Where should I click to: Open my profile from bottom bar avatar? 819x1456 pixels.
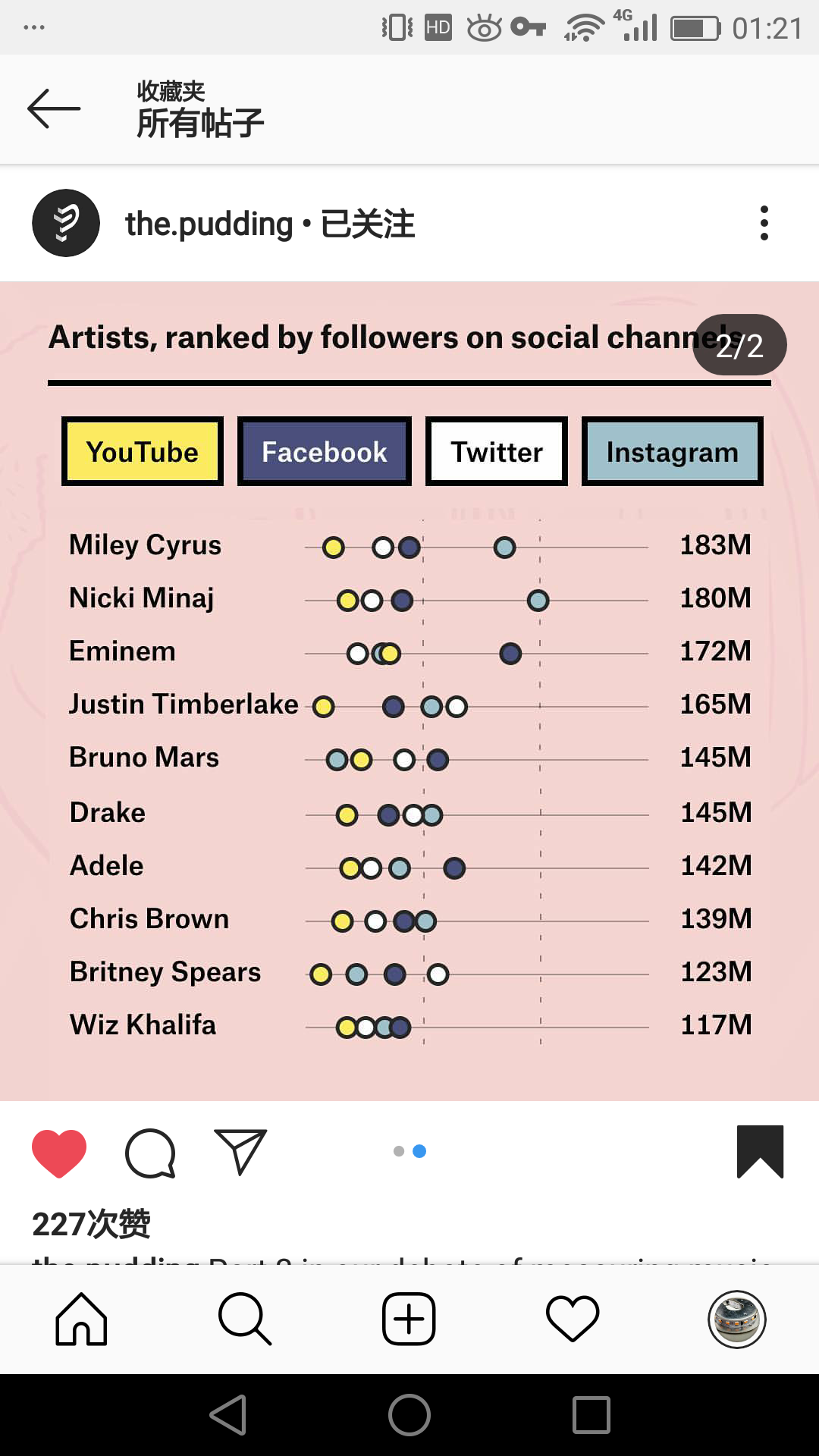click(736, 1319)
